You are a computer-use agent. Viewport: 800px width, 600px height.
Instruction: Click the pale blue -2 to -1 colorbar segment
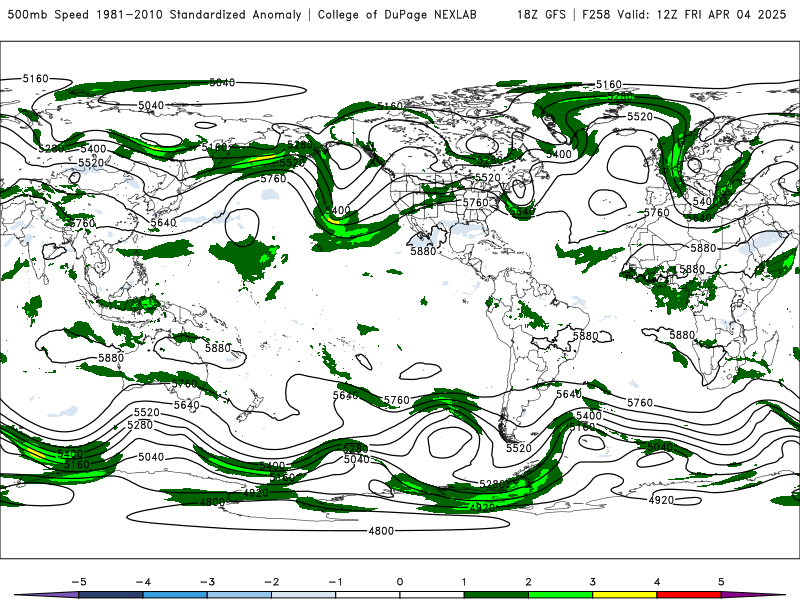[304, 595]
